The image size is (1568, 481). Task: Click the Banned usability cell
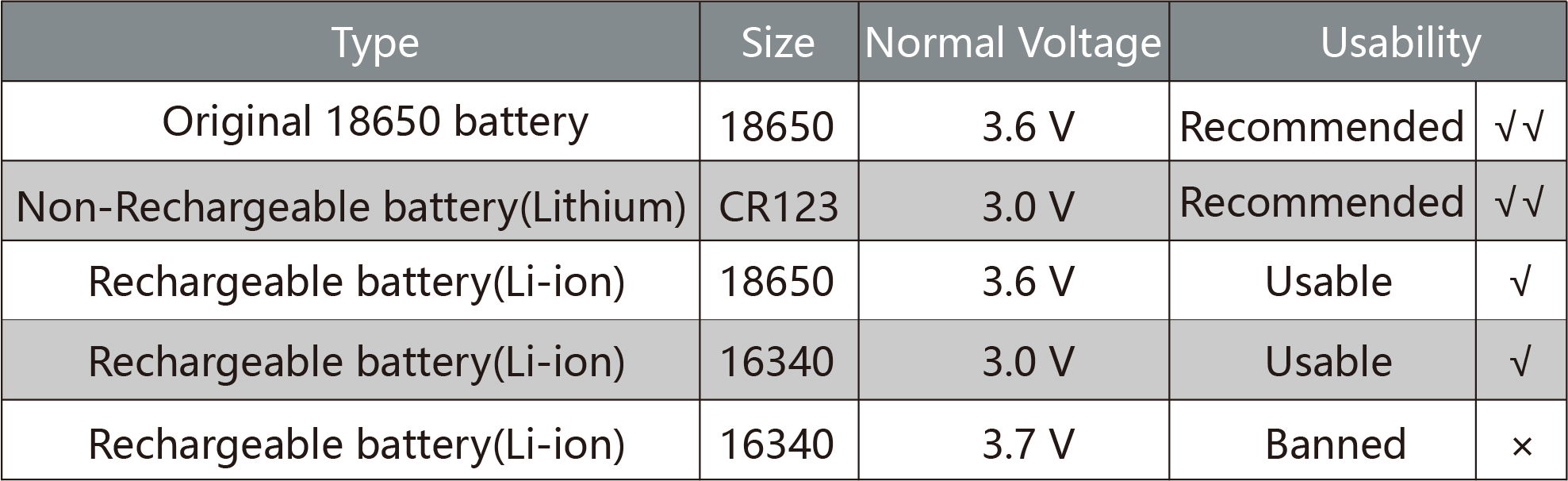[1335, 444]
